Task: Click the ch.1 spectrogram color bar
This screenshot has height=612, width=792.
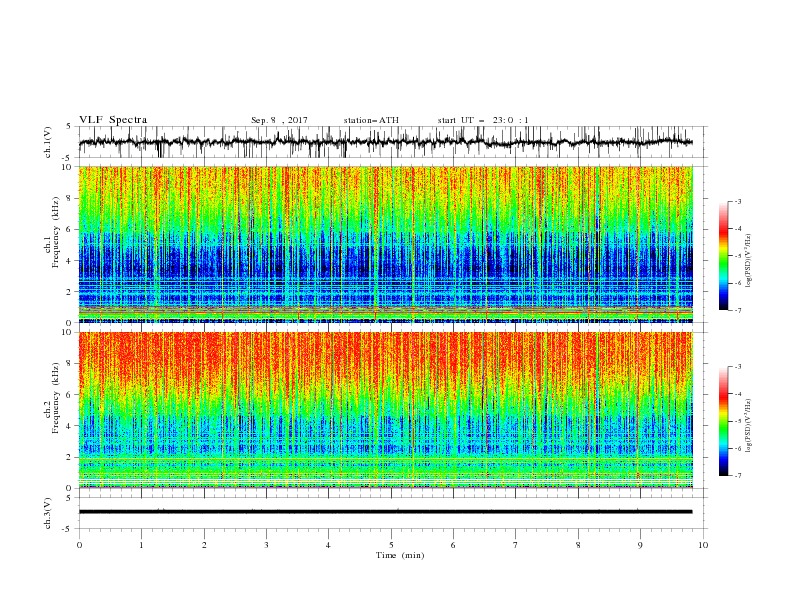Action: [x=723, y=256]
